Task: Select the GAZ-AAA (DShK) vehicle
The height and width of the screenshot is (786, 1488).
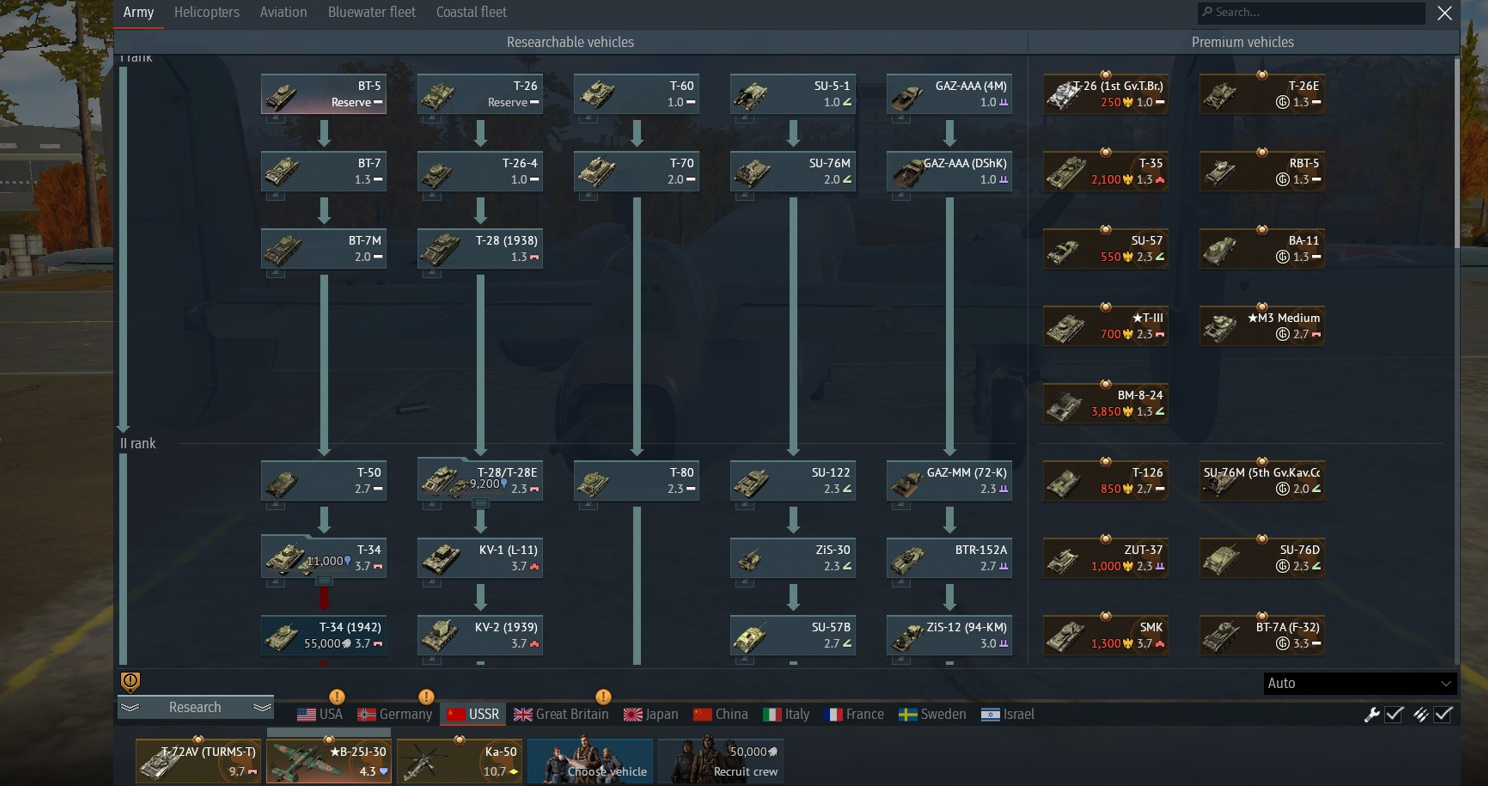Action: tap(949, 171)
